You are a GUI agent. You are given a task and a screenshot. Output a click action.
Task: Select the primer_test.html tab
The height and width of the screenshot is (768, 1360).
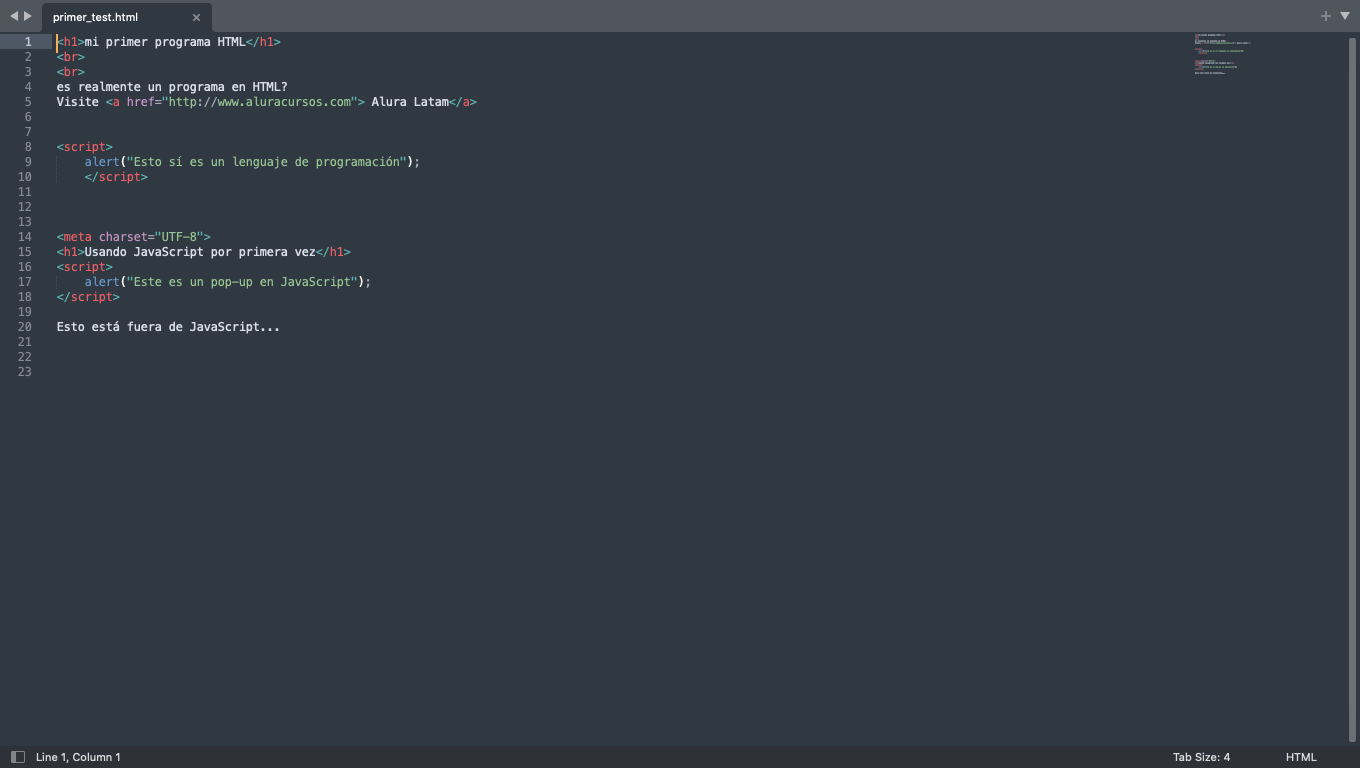point(126,17)
